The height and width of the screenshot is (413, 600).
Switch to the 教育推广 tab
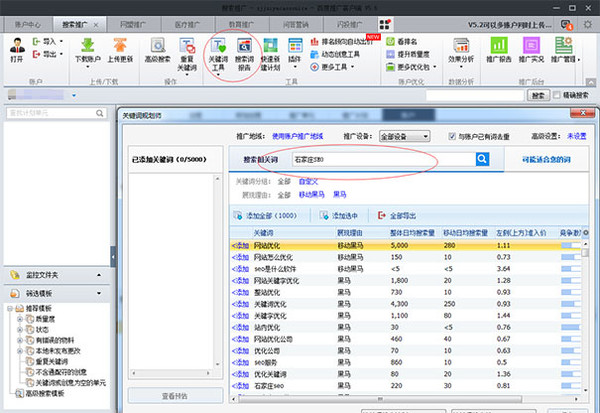pyautogui.click(x=241, y=24)
